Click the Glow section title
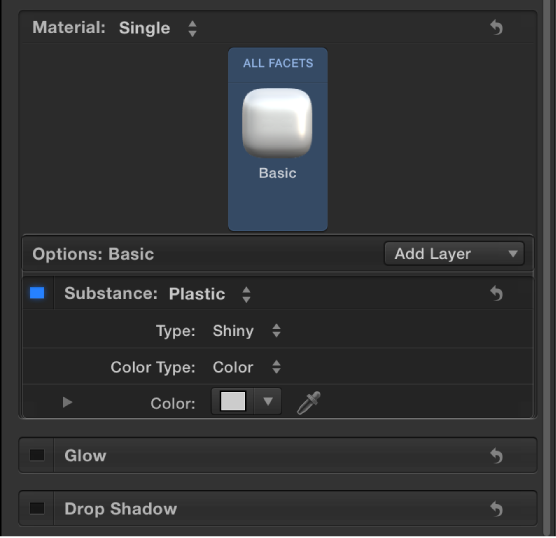This screenshot has height=538, width=556. [85, 456]
